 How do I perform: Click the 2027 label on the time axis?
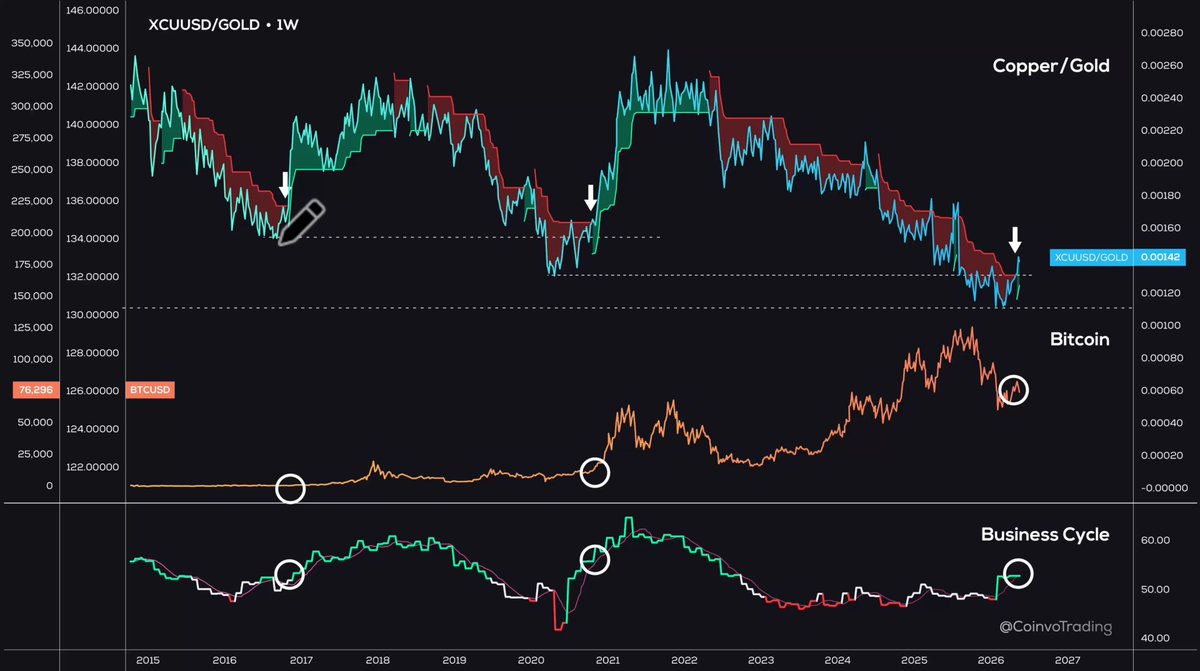click(1066, 660)
